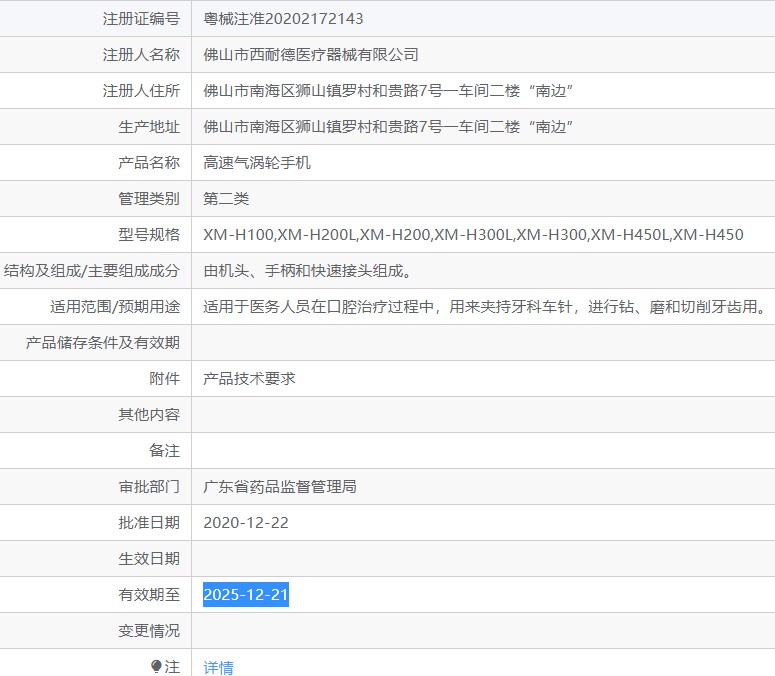The height and width of the screenshot is (676, 775).
Task: Click the 管理类别 label
Action: click(x=149, y=199)
